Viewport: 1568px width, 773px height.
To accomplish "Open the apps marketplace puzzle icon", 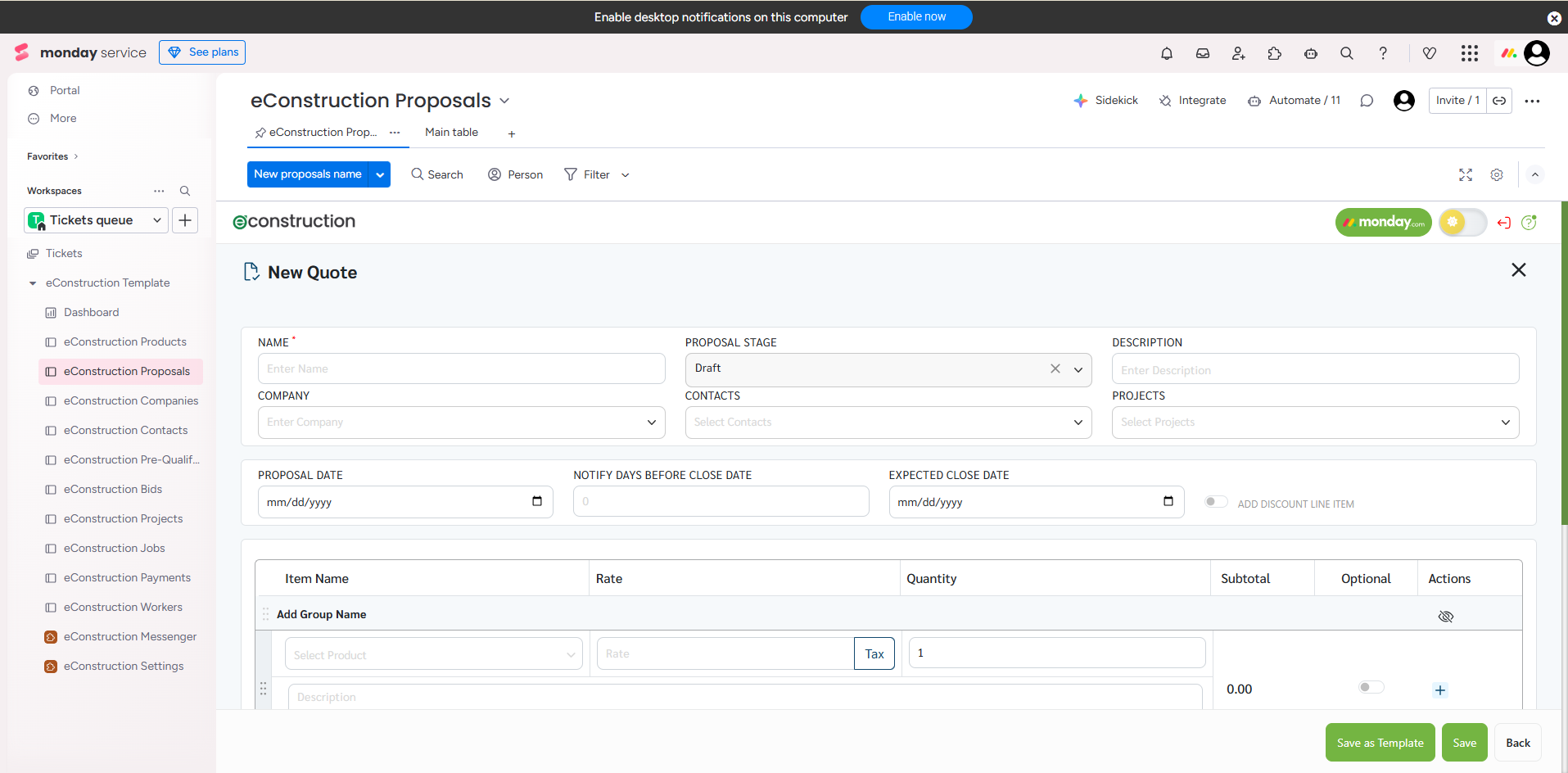I will [1275, 53].
